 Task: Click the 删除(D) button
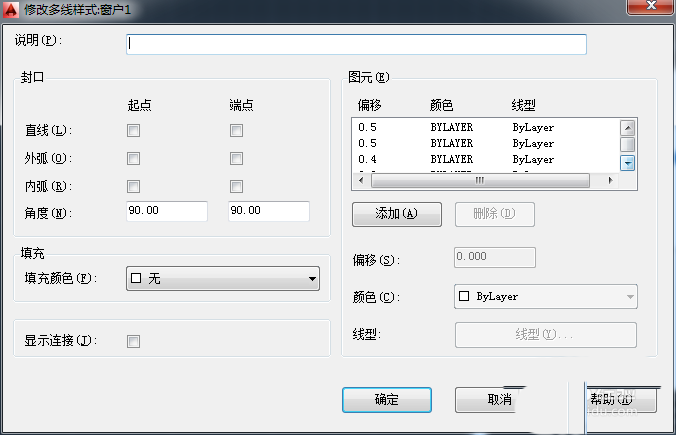click(494, 214)
